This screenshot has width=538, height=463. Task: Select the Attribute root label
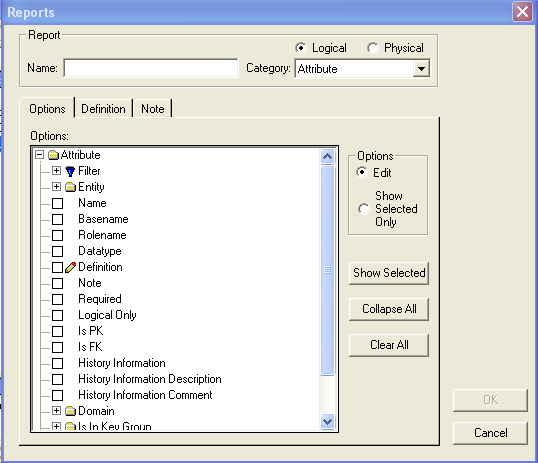coord(81,155)
